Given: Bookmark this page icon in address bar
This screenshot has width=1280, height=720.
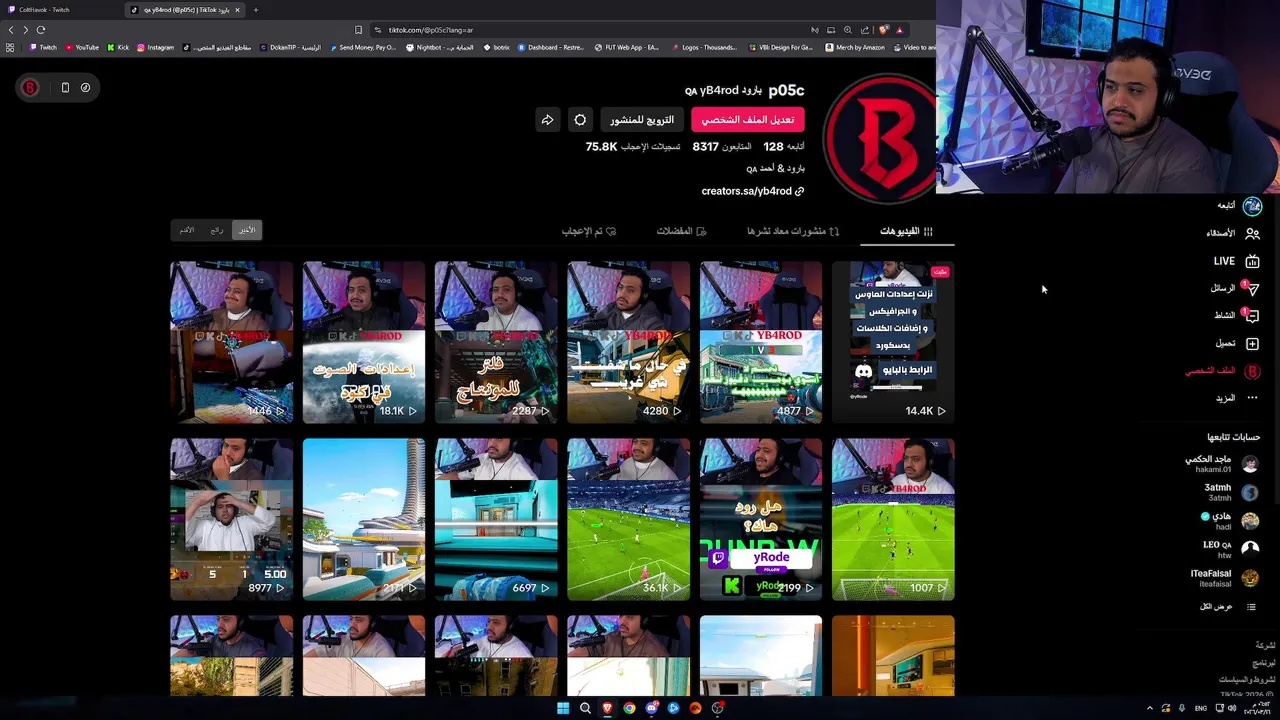Looking at the screenshot, I should (359, 30).
